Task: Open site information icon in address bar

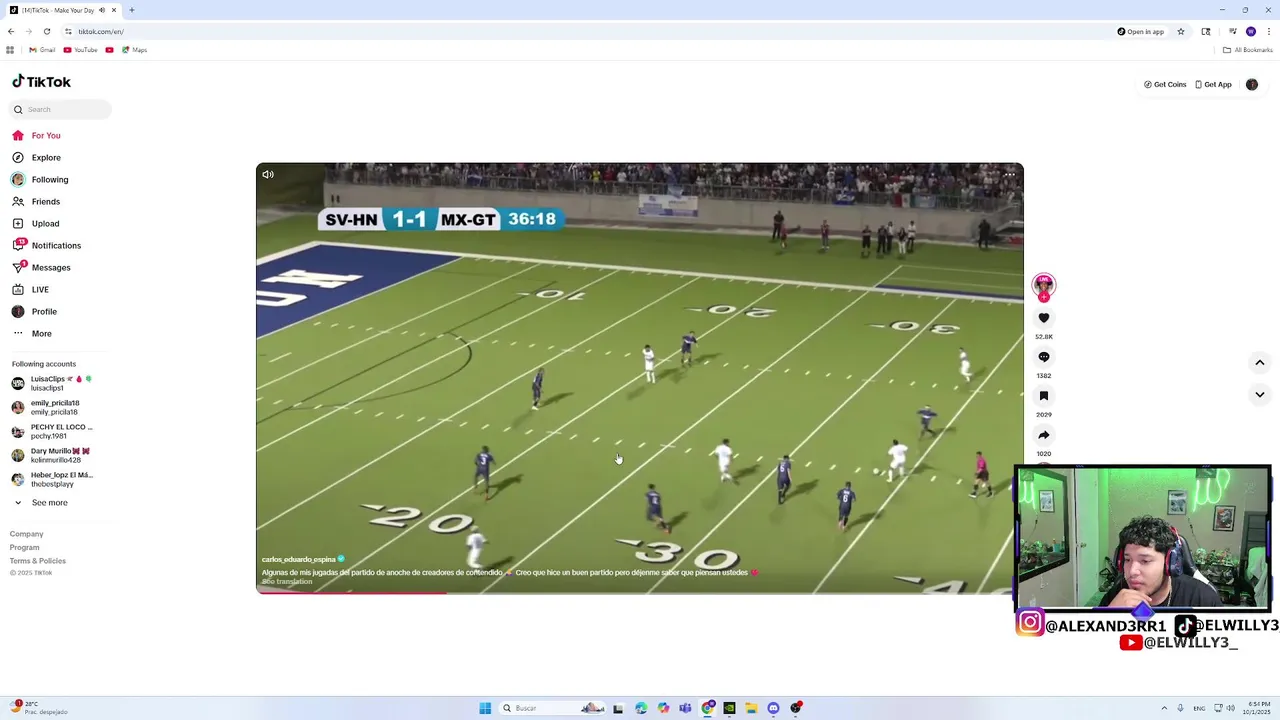Action: pyautogui.click(x=68, y=31)
